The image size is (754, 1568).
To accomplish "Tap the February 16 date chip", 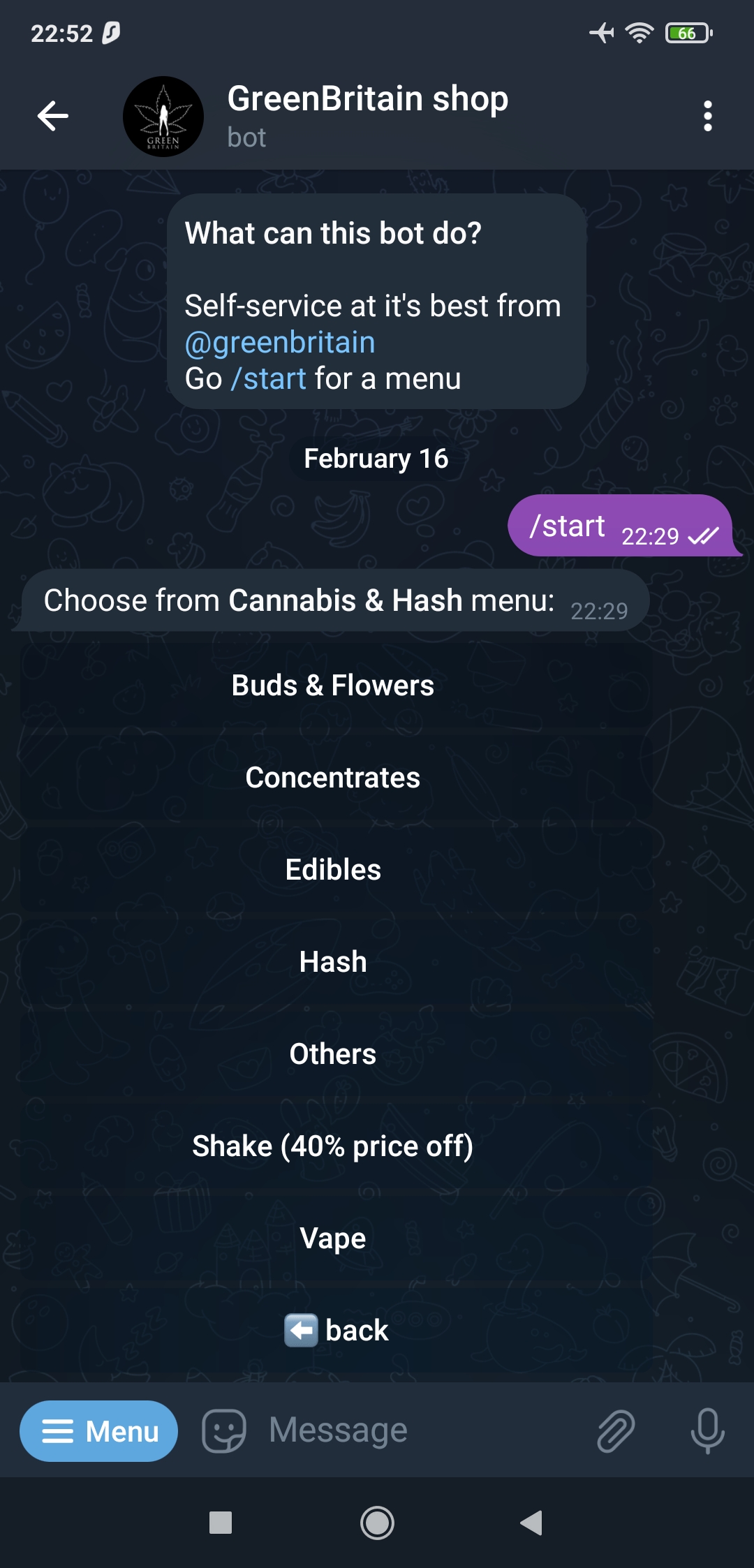I will [x=376, y=459].
